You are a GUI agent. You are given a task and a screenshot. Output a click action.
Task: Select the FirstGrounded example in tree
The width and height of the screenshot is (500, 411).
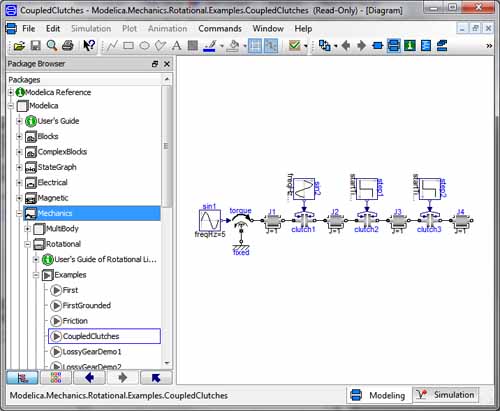pyautogui.click(x=87, y=306)
